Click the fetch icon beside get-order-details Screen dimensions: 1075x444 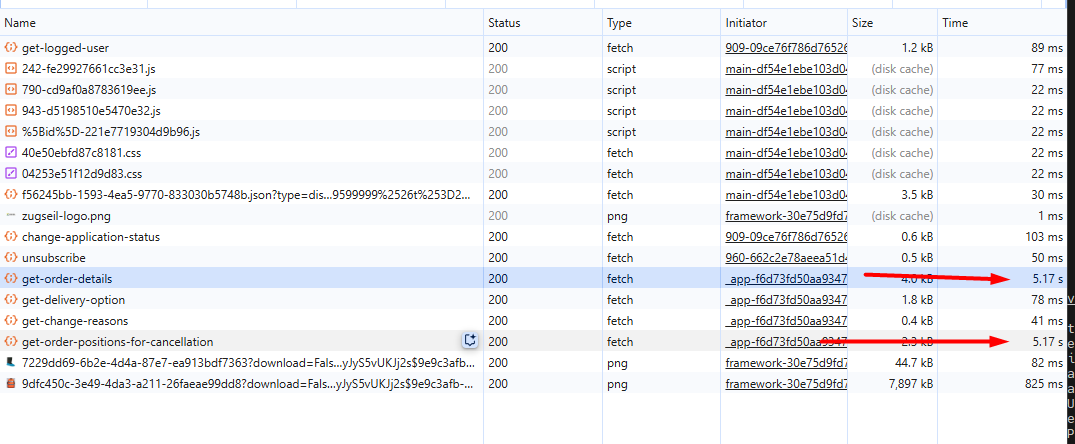click(x=11, y=279)
